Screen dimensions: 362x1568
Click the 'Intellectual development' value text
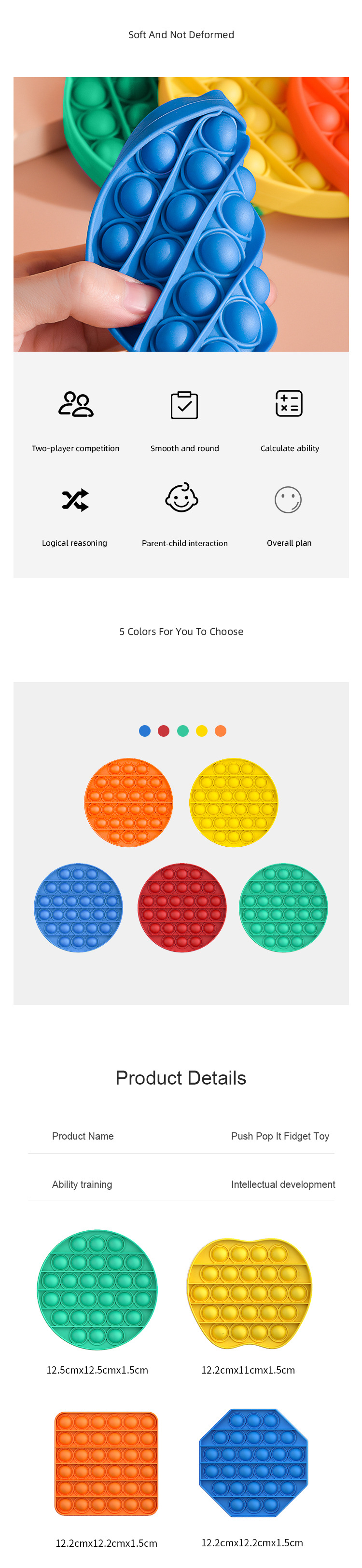pyautogui.click(x=283, y=1184)
